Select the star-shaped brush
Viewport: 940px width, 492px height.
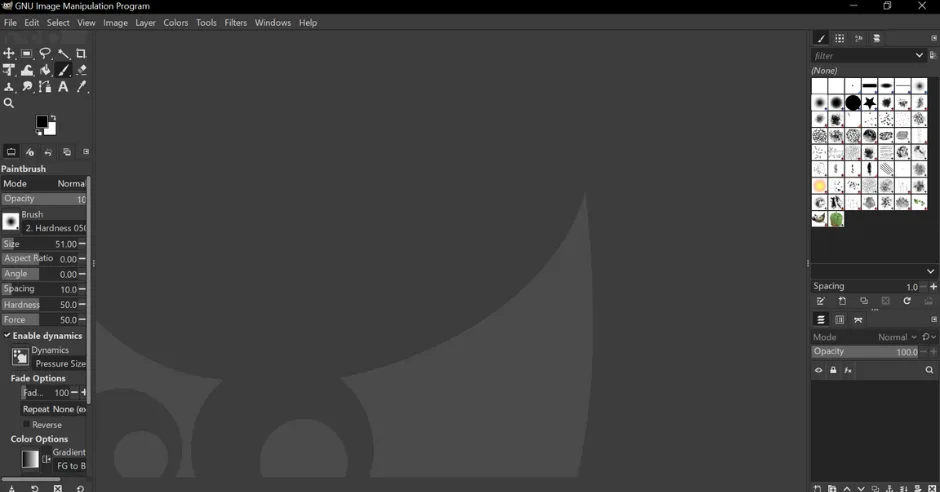tap(869, 102)
